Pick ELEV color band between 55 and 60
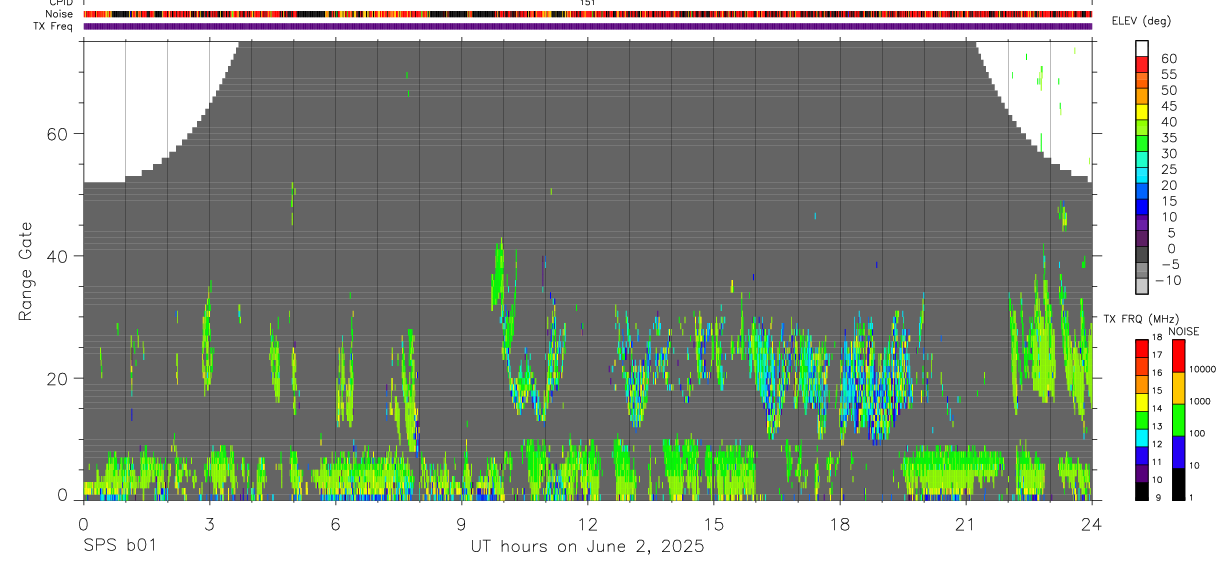Viewport: 1228px width, 567px height. (1142, 66)
